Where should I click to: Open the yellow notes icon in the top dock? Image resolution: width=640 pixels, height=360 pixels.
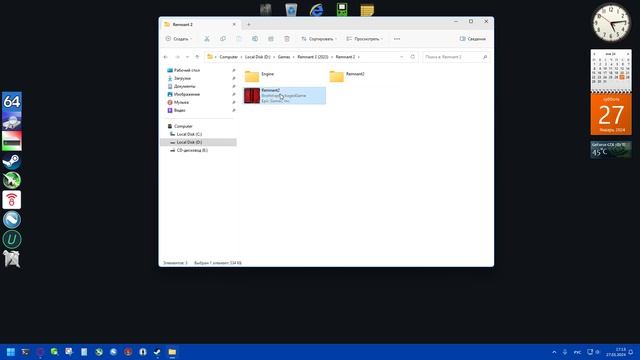click(367, 9)
